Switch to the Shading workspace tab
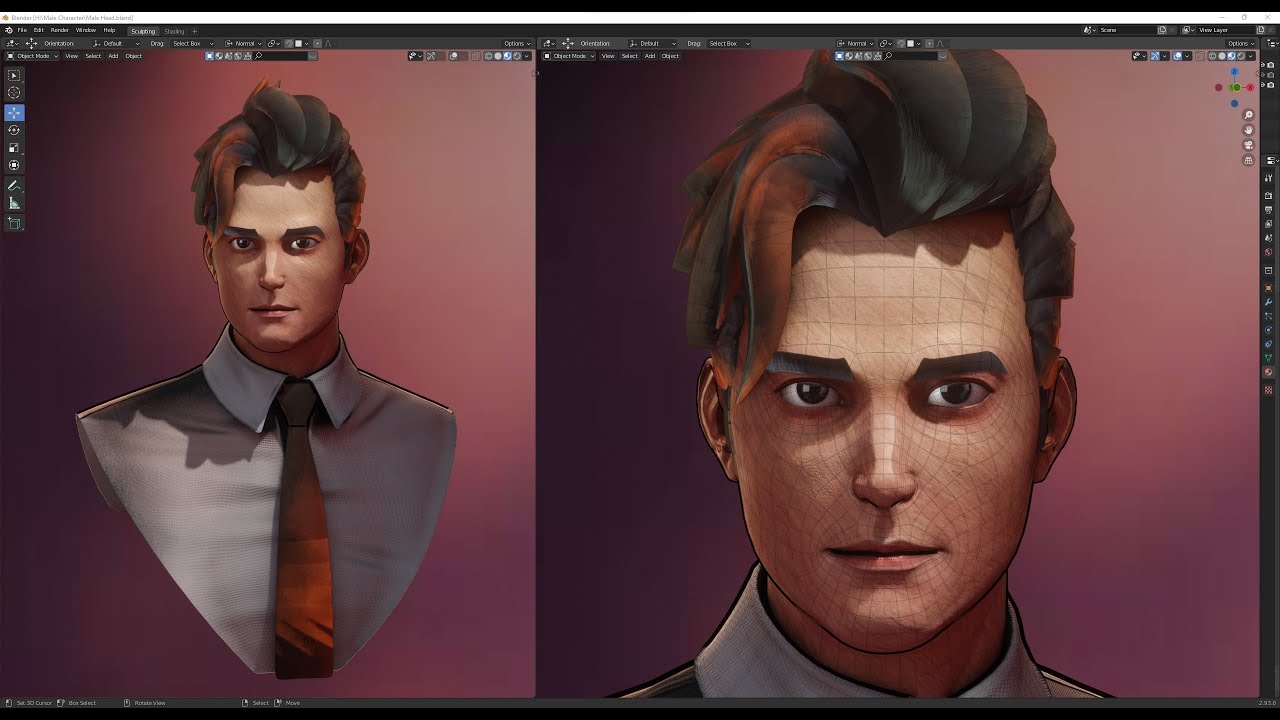Viewport: 1280px width, 720px height. coord(174,31)
